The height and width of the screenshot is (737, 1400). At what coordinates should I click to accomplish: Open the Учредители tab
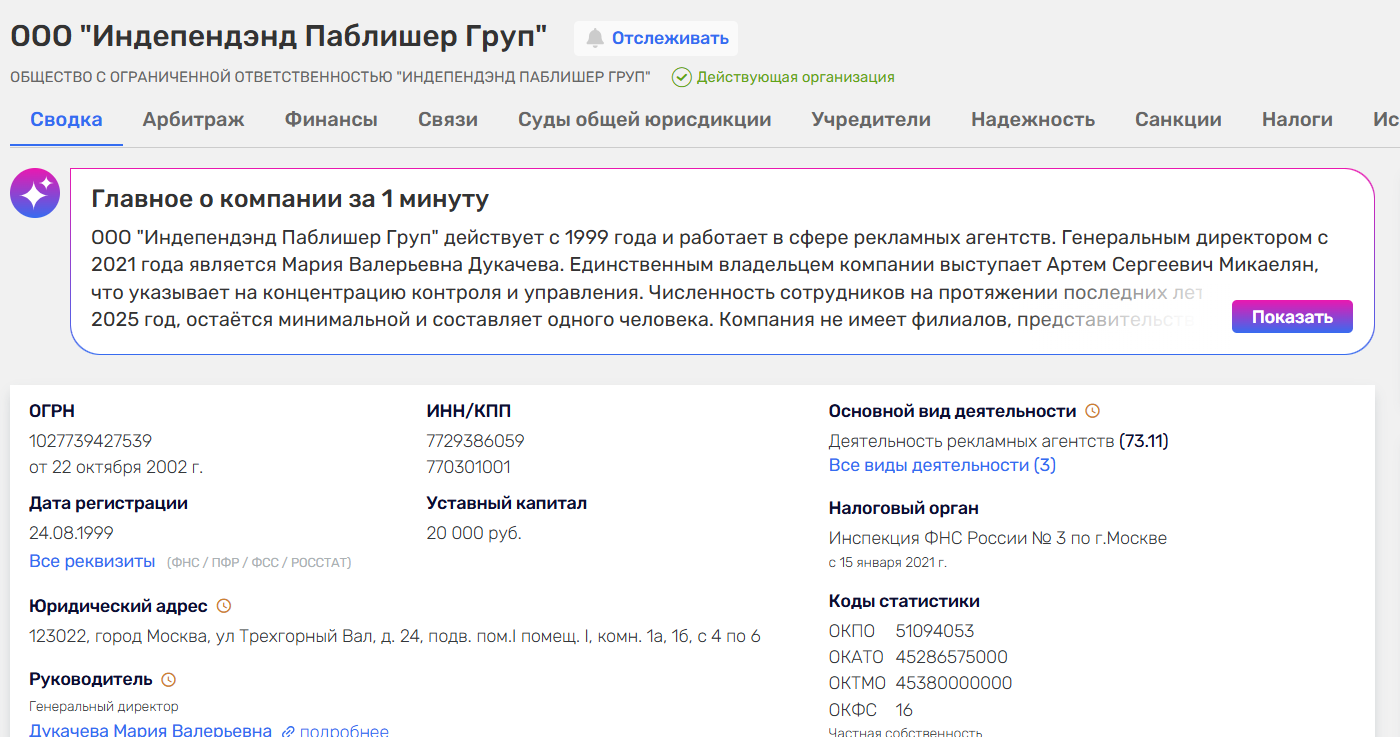871,120
